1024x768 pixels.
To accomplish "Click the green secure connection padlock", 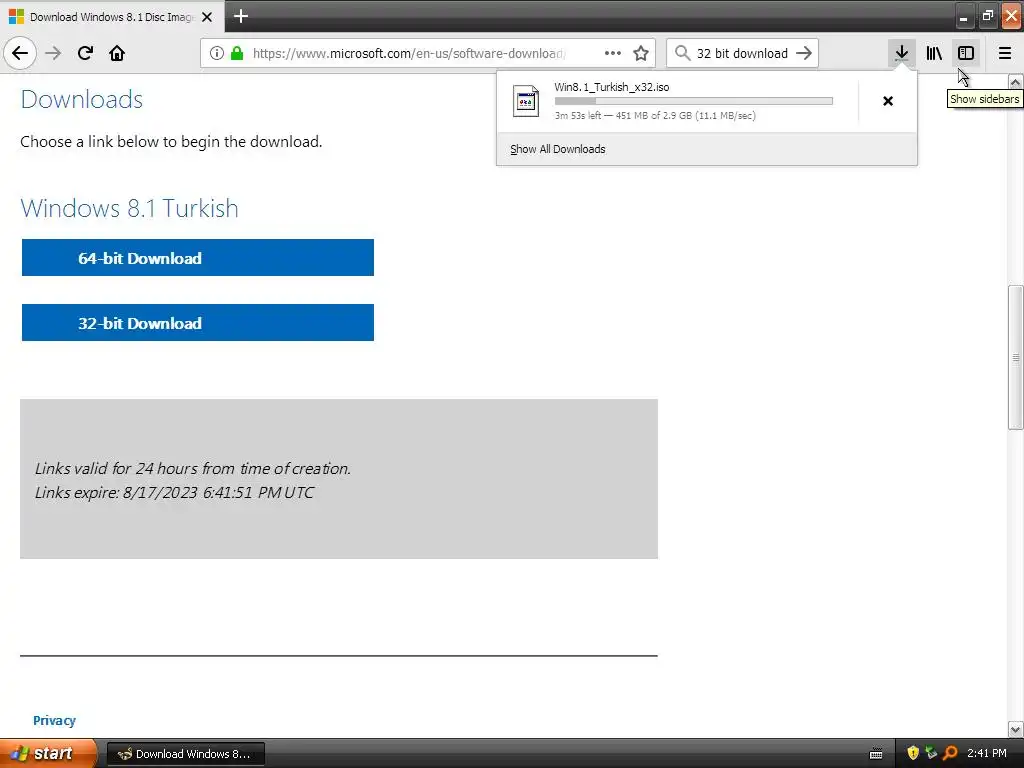I will (237, 53).
